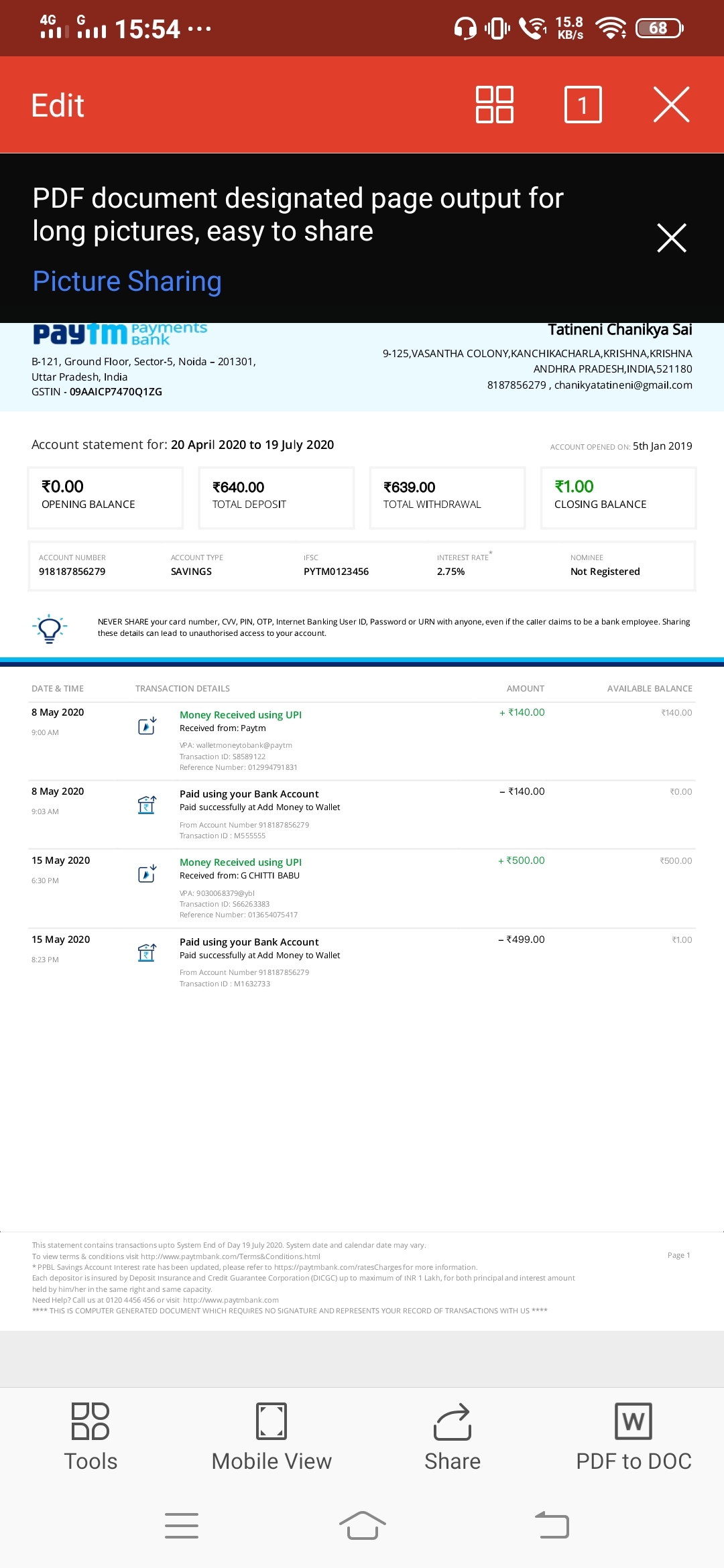The height and width of the screenshot is (1568, 724).
Task: Tap the 8 May 9:03 AM bank payment icon
Action: pyautogui.click(x=147, y=805)
